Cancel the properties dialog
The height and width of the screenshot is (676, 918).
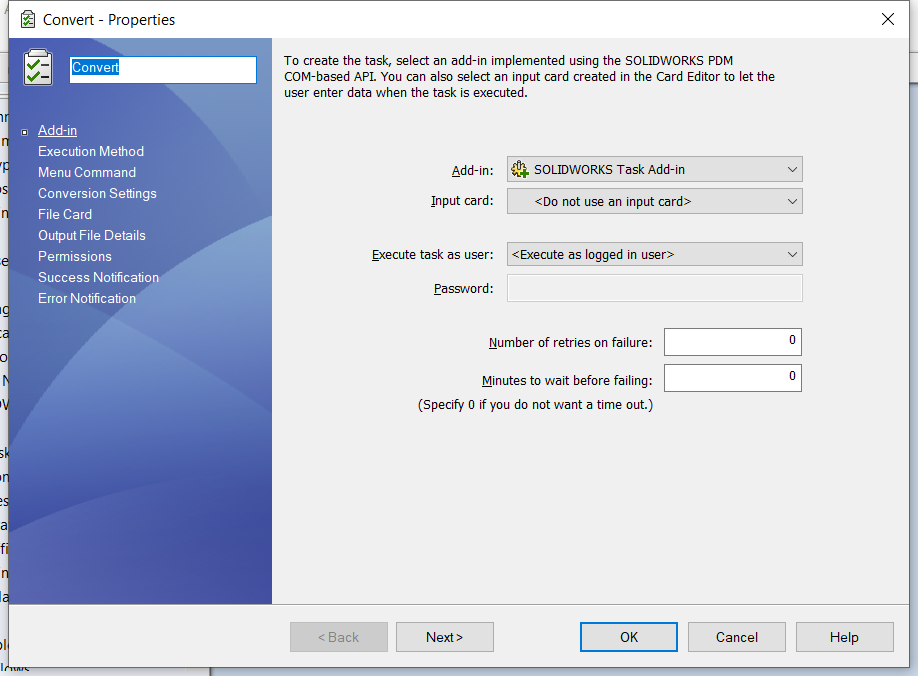coord(737,637)
